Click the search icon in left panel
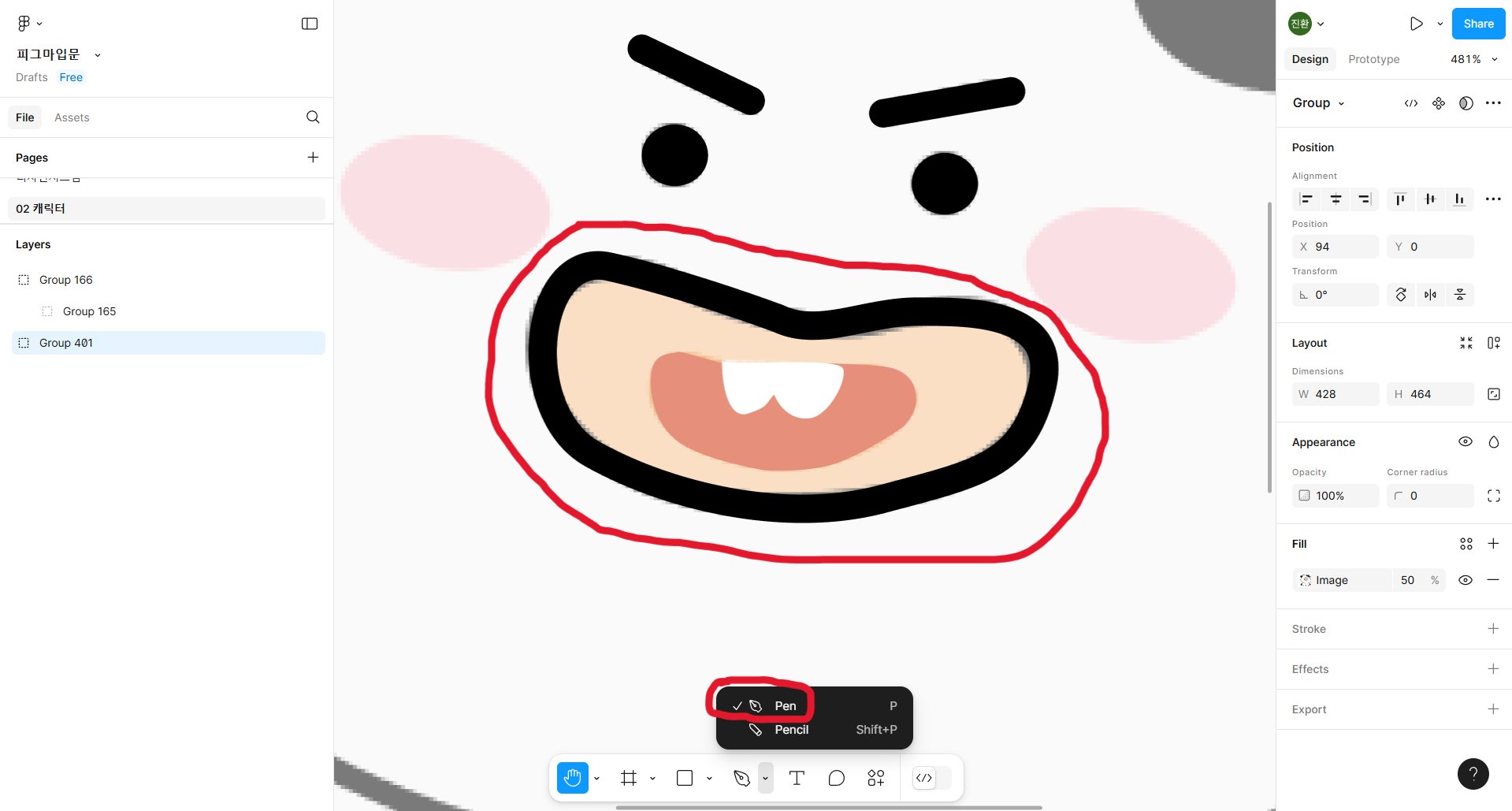Viewport: 1512px width, 811px height. click(x=313, y=117)
